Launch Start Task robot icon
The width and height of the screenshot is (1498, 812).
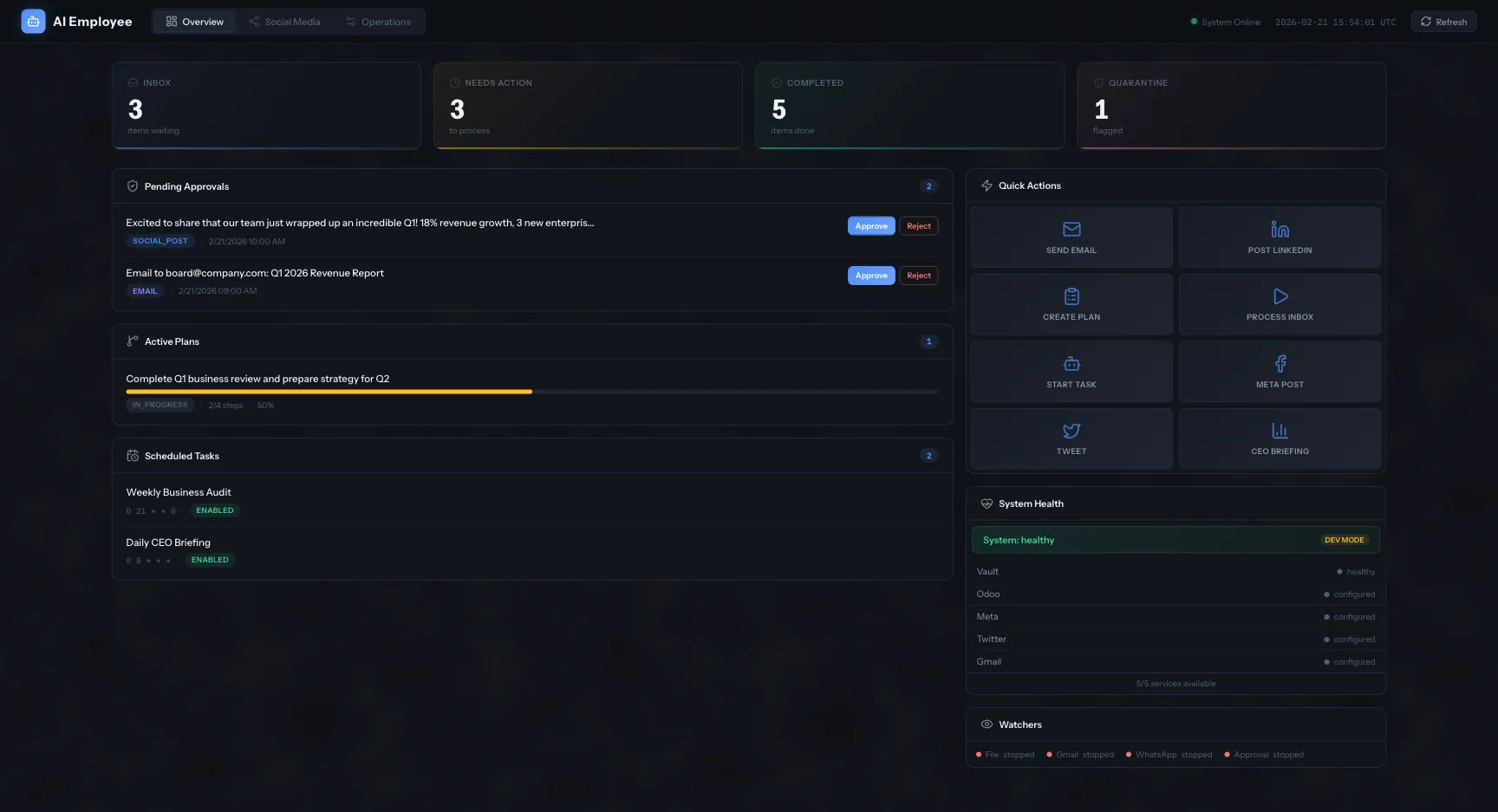coord(1071,364)
